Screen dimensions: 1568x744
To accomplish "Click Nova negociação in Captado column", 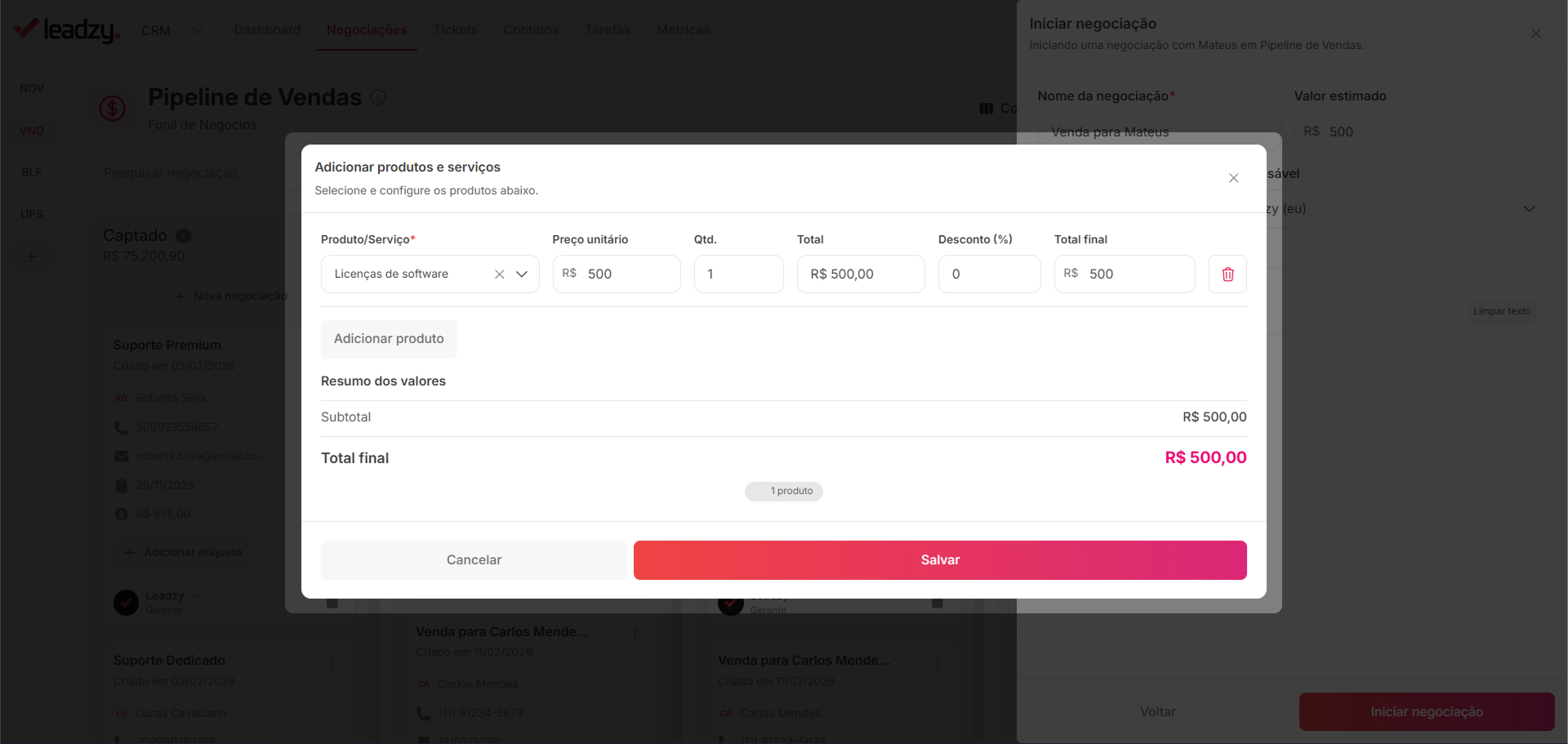I will click(x=231, y=296).
